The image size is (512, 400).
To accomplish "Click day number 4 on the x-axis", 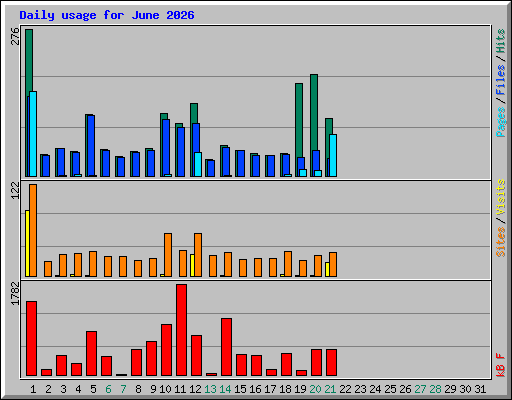I will [78, 389].
